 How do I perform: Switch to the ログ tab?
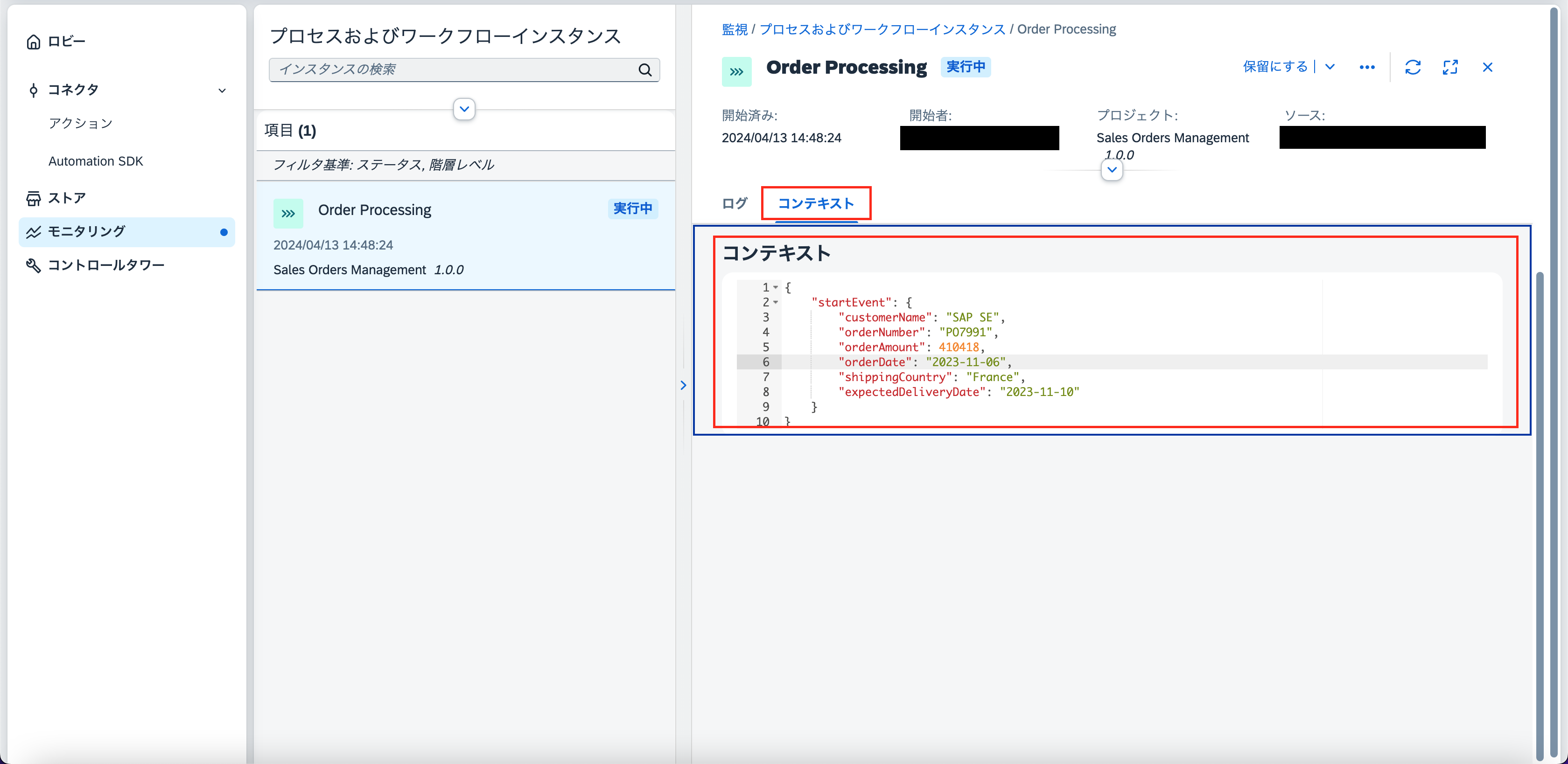click(x=734, y=204)
